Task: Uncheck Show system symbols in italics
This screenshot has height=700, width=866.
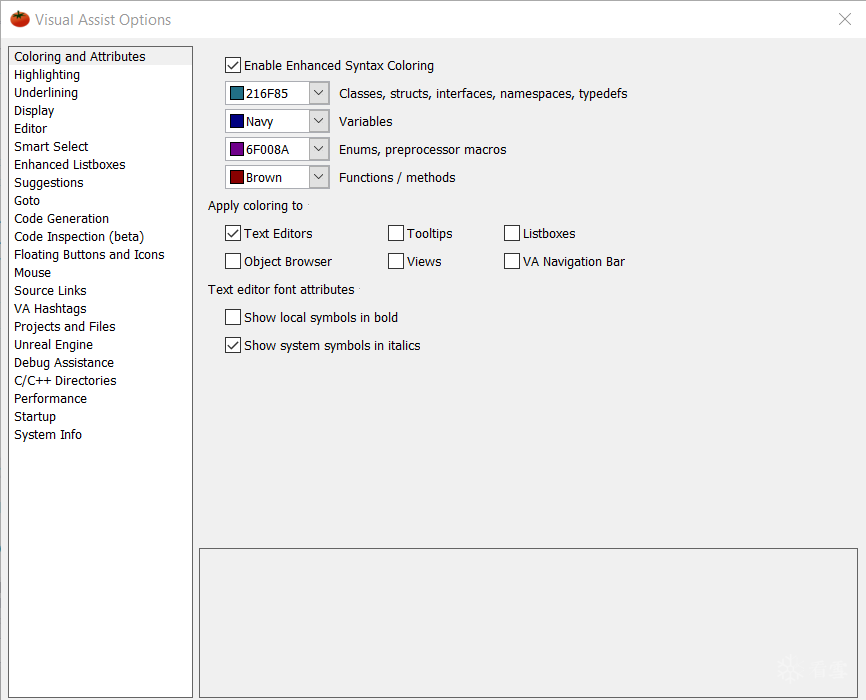Action: (x=233, y=345)
